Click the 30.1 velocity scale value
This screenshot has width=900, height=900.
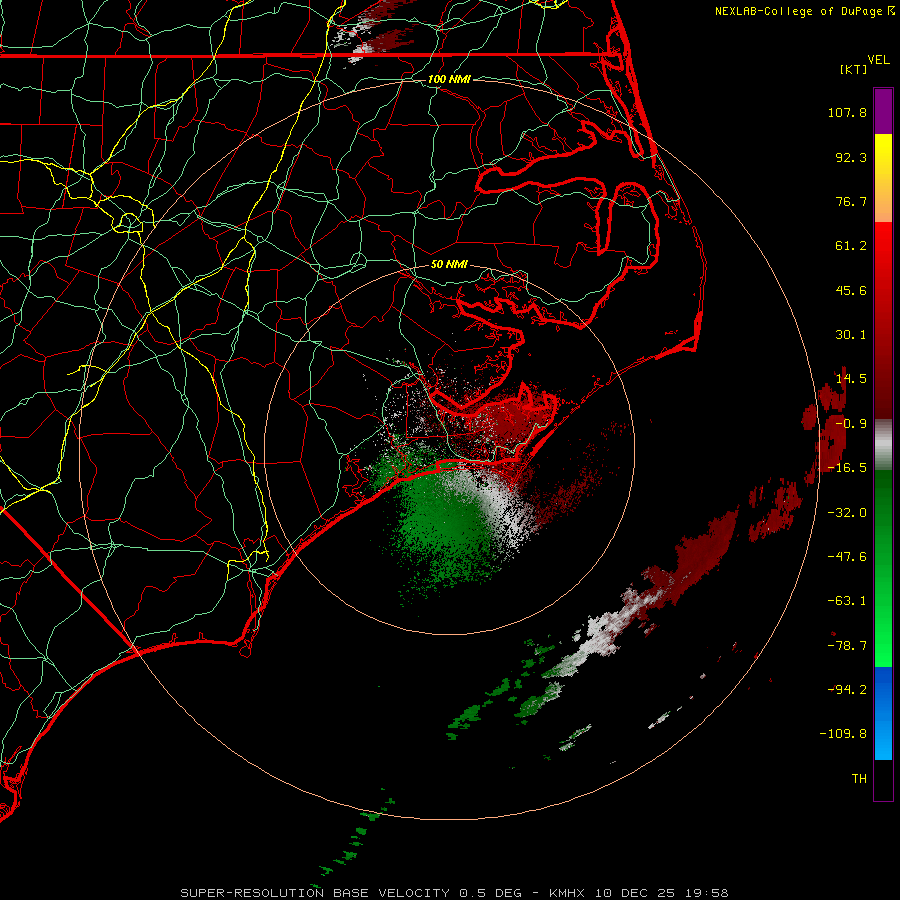coord(851,335)
